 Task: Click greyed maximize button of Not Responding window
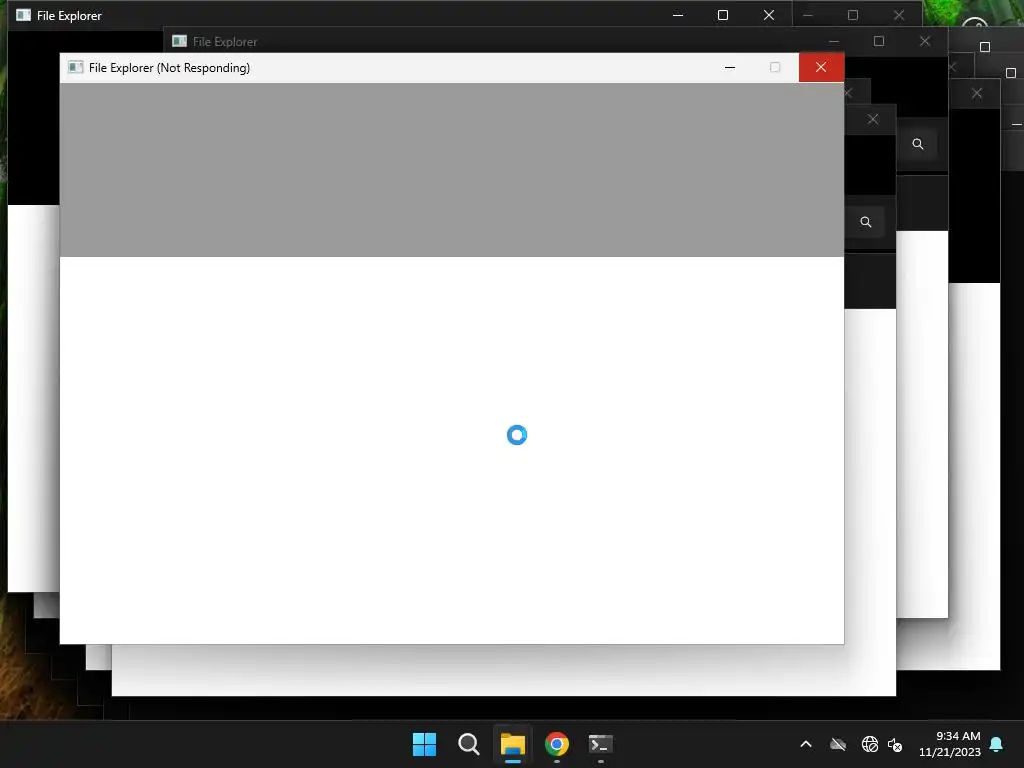tap(775, 67)
